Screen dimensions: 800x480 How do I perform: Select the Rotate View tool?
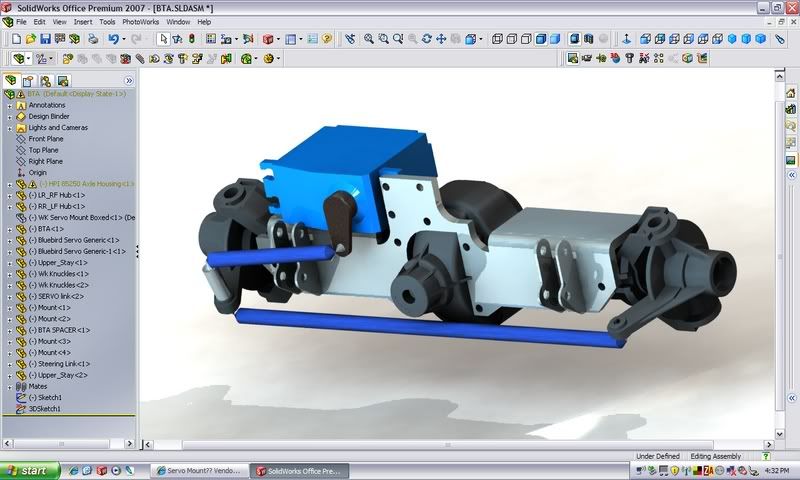point(427,39)
